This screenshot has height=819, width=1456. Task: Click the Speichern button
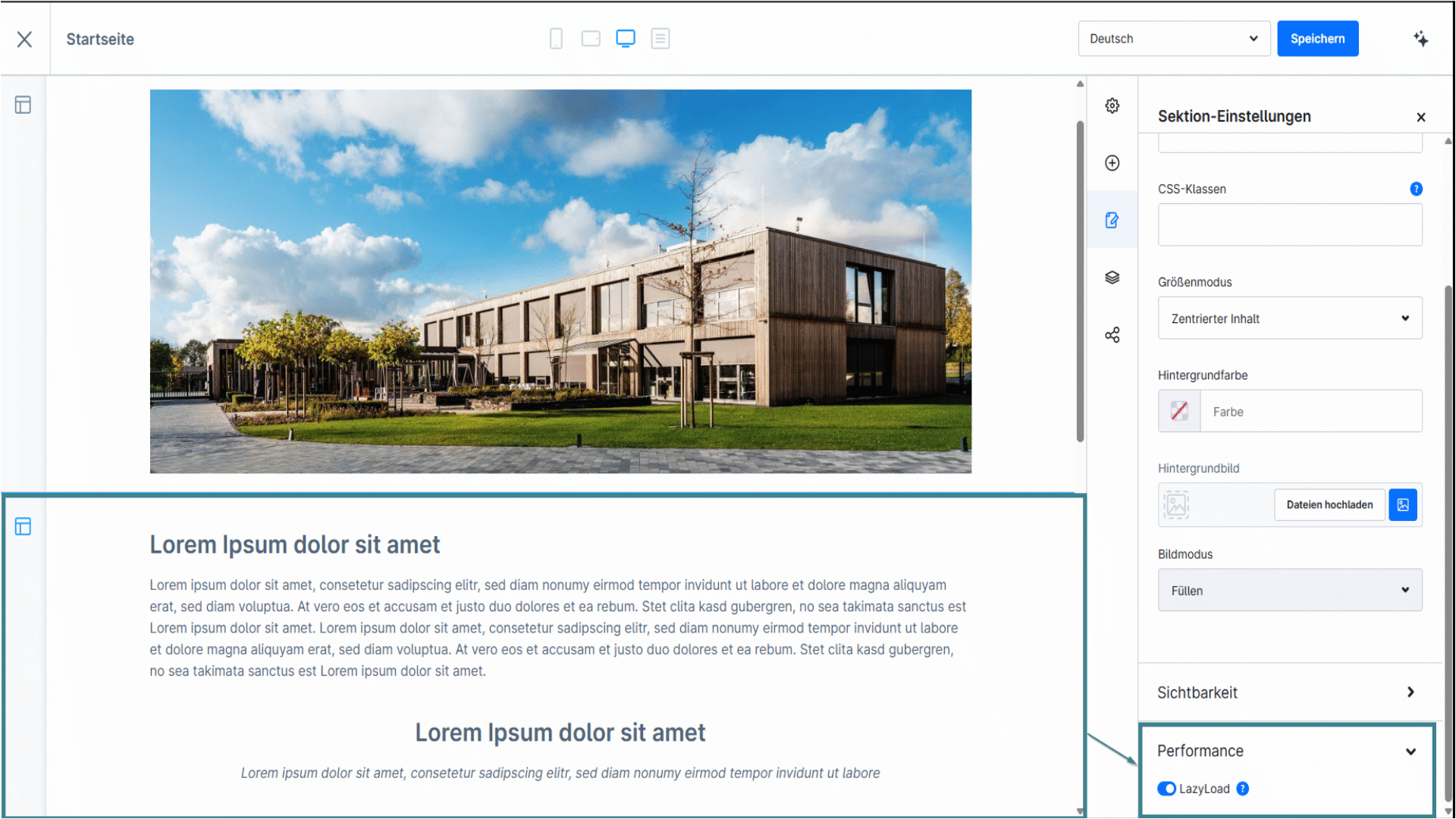[1317, 39]
